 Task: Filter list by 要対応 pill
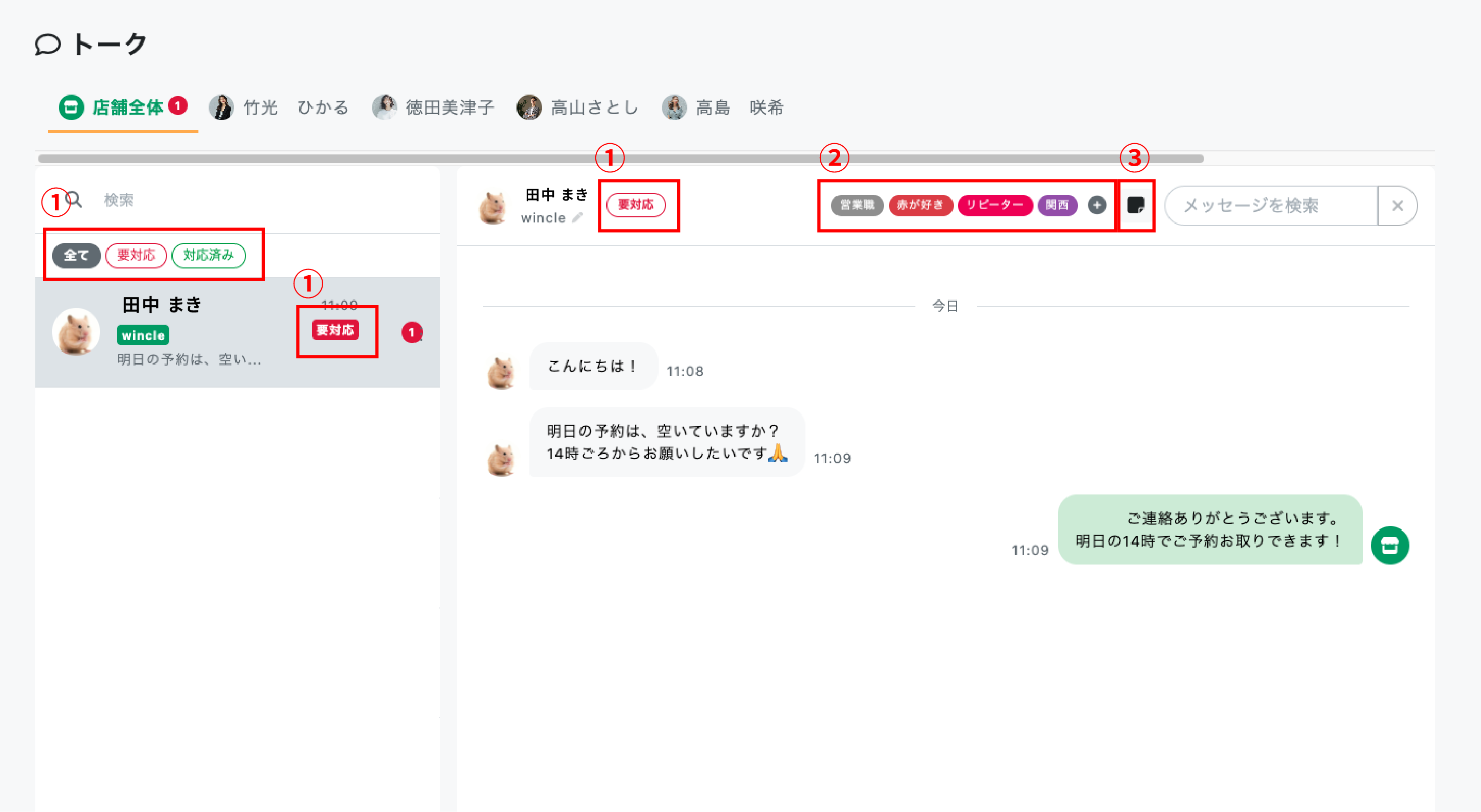(136, 255)
